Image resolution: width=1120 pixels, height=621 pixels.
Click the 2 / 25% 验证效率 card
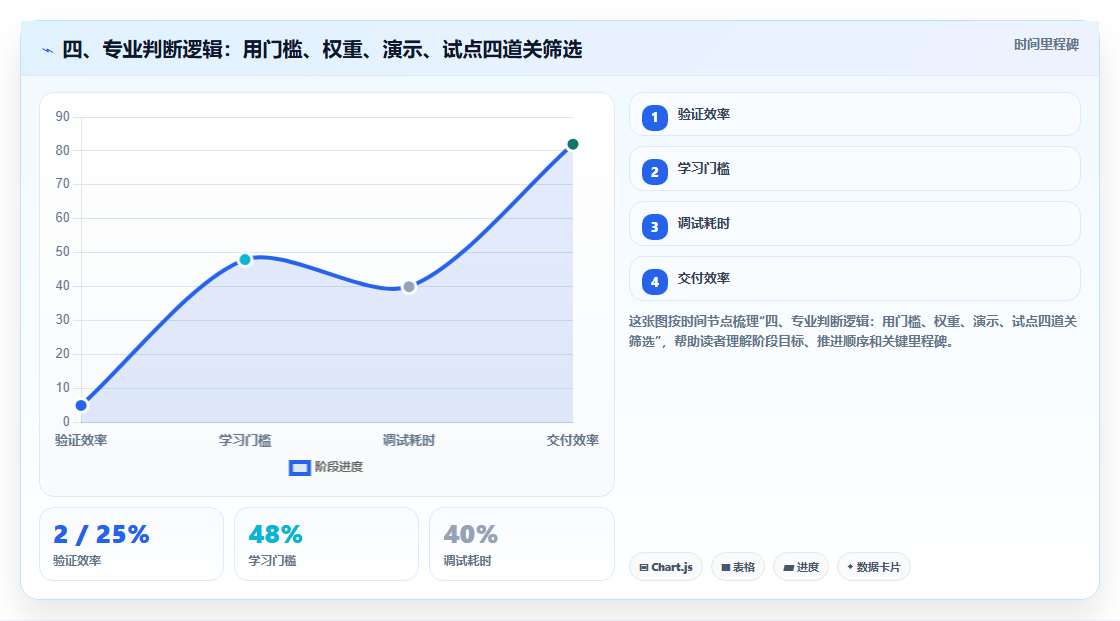(131, 545)
